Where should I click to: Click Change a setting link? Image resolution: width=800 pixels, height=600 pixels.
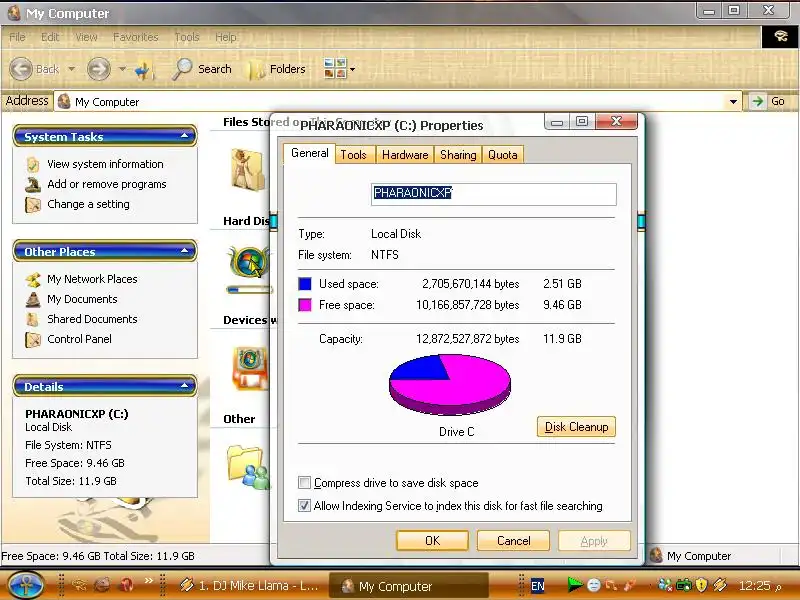point(88,204)
